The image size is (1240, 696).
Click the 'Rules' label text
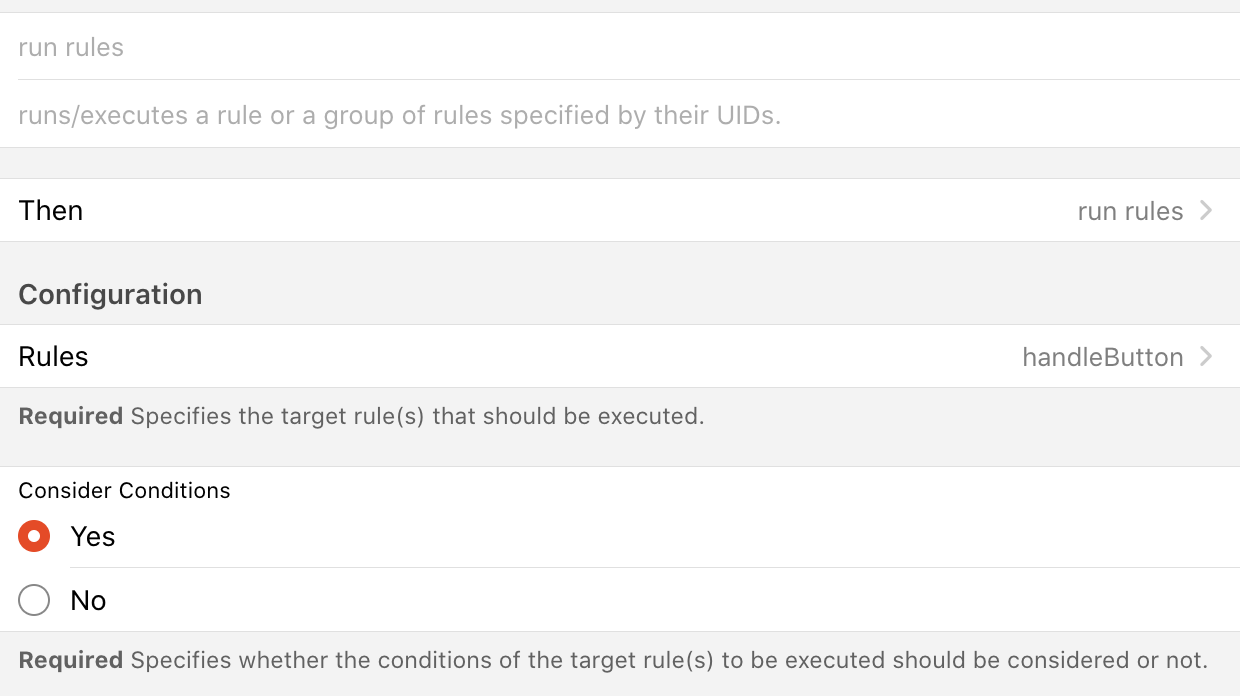point(53,357)
